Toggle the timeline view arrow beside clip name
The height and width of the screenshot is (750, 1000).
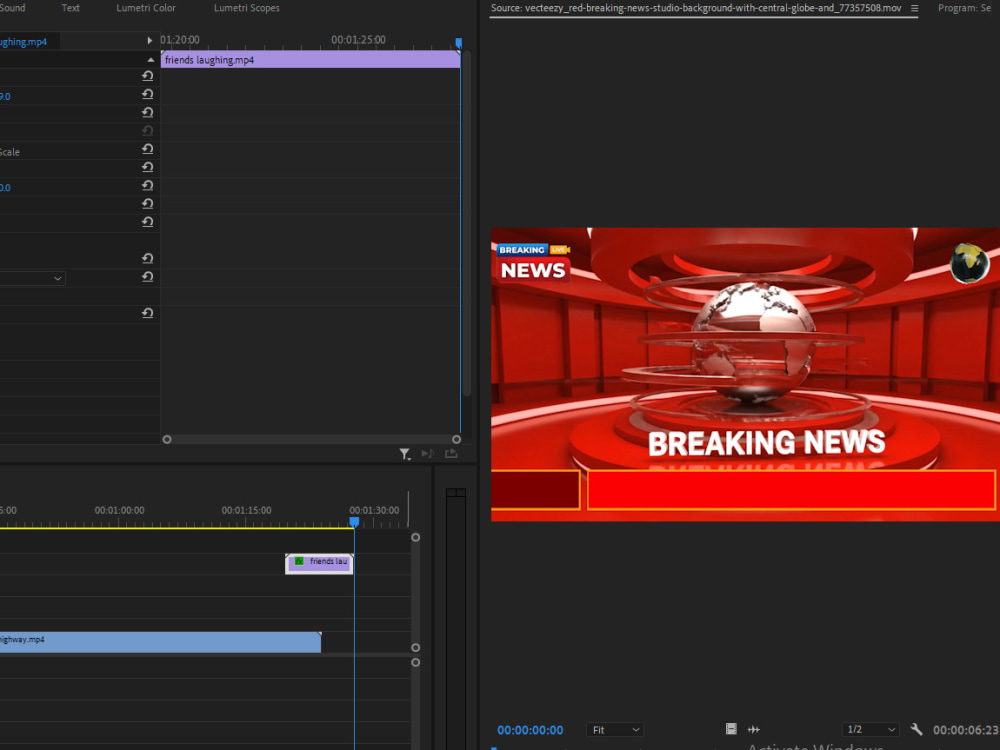pyautogui.click(x=150, y=40)
